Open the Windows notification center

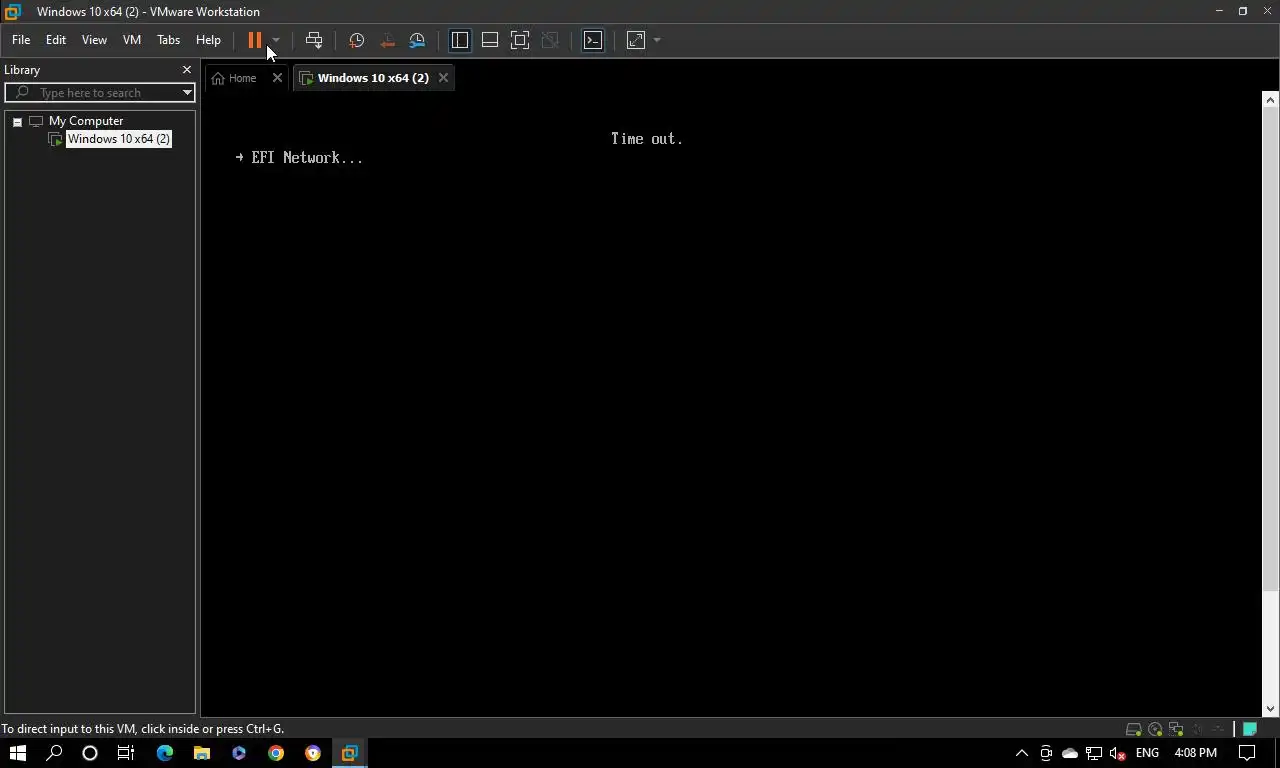[1248, 753]
